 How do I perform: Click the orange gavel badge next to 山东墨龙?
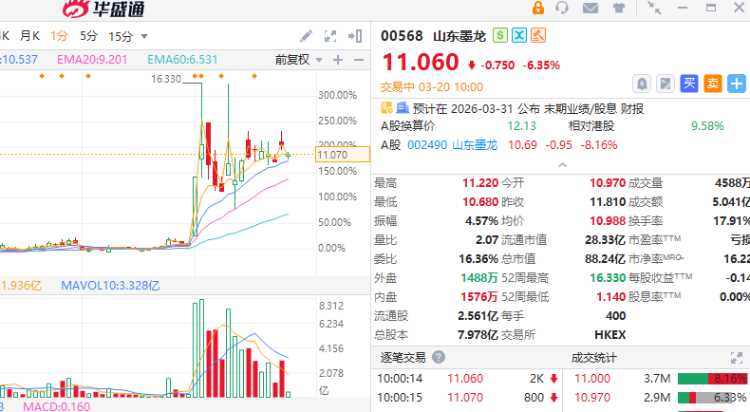pos(538,35)
